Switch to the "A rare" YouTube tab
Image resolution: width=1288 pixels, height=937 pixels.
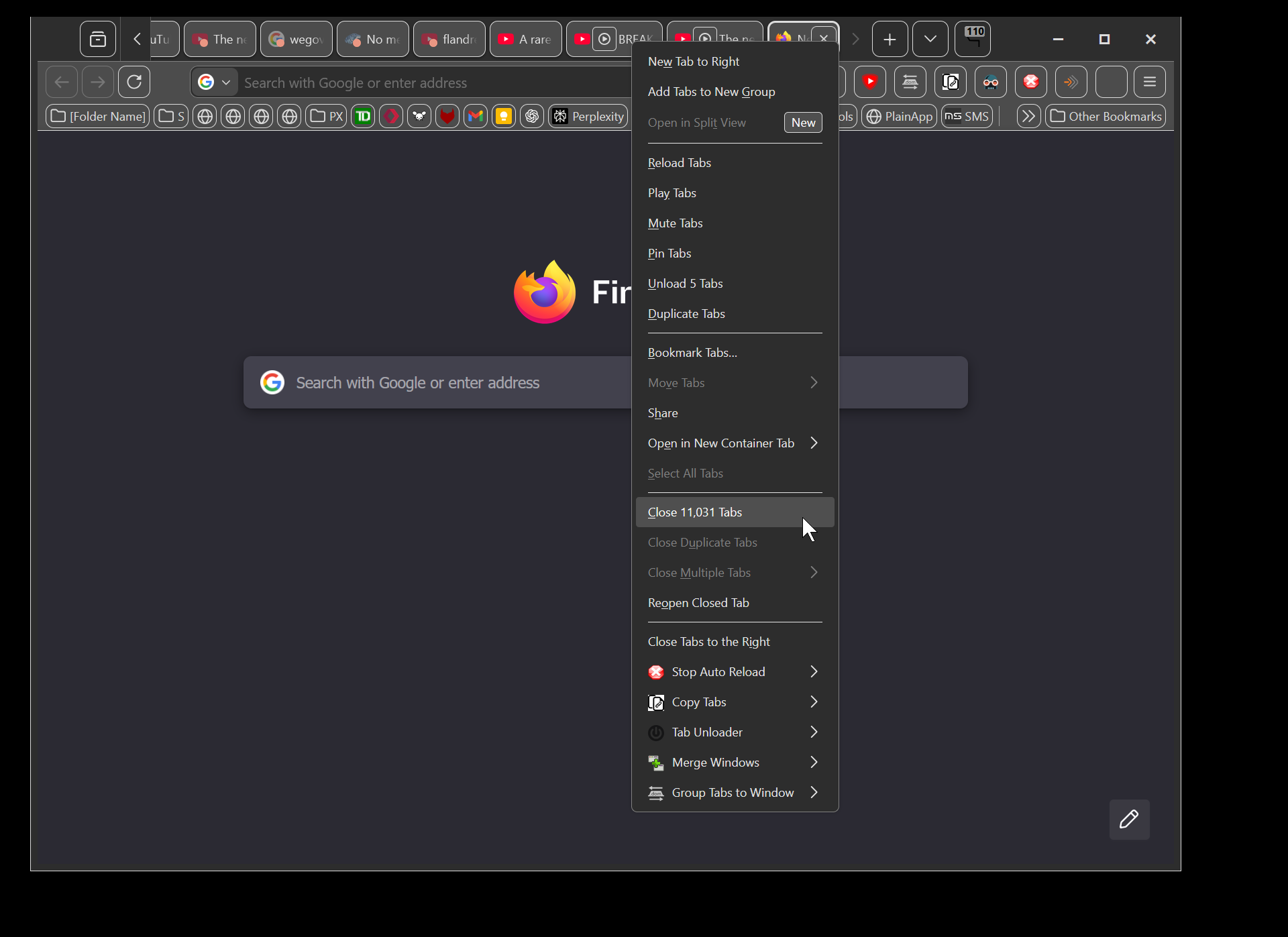coord(526,40)
